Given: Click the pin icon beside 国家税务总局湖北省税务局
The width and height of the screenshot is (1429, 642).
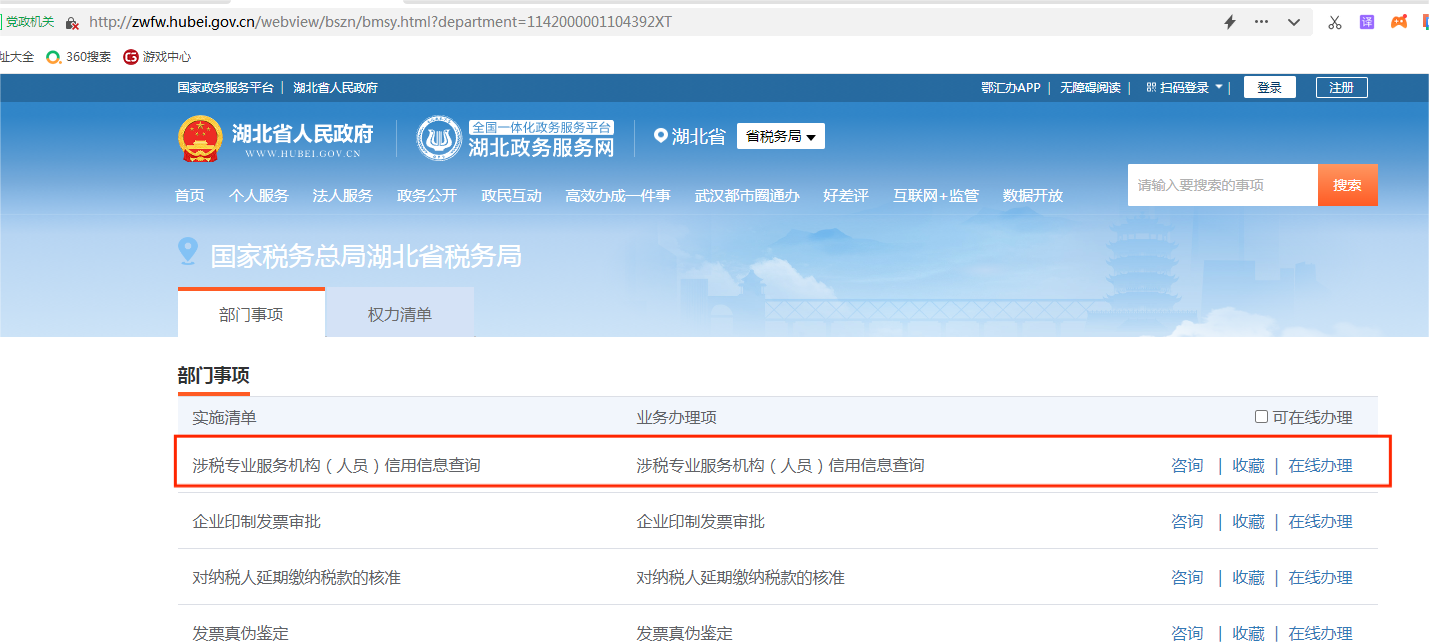Looking at the screenshot, I should point(187,252).
